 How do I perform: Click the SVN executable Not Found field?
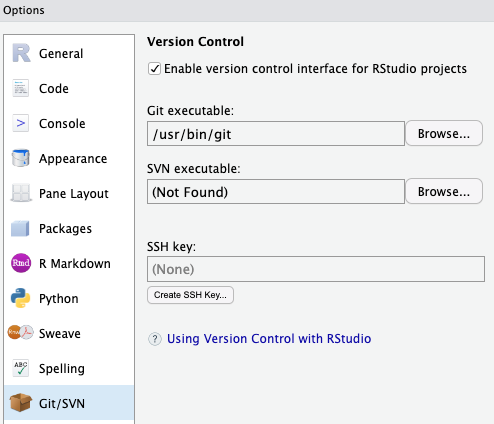click(x=276, y=192)
